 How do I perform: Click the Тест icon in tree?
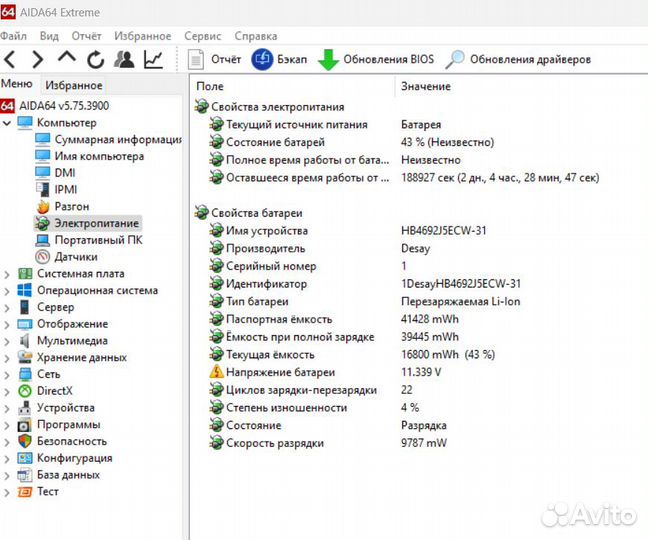(x=25, y=492)
